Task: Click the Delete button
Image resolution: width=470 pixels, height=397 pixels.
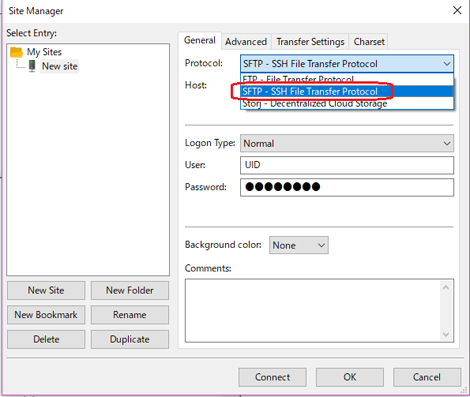Action: 46,339
